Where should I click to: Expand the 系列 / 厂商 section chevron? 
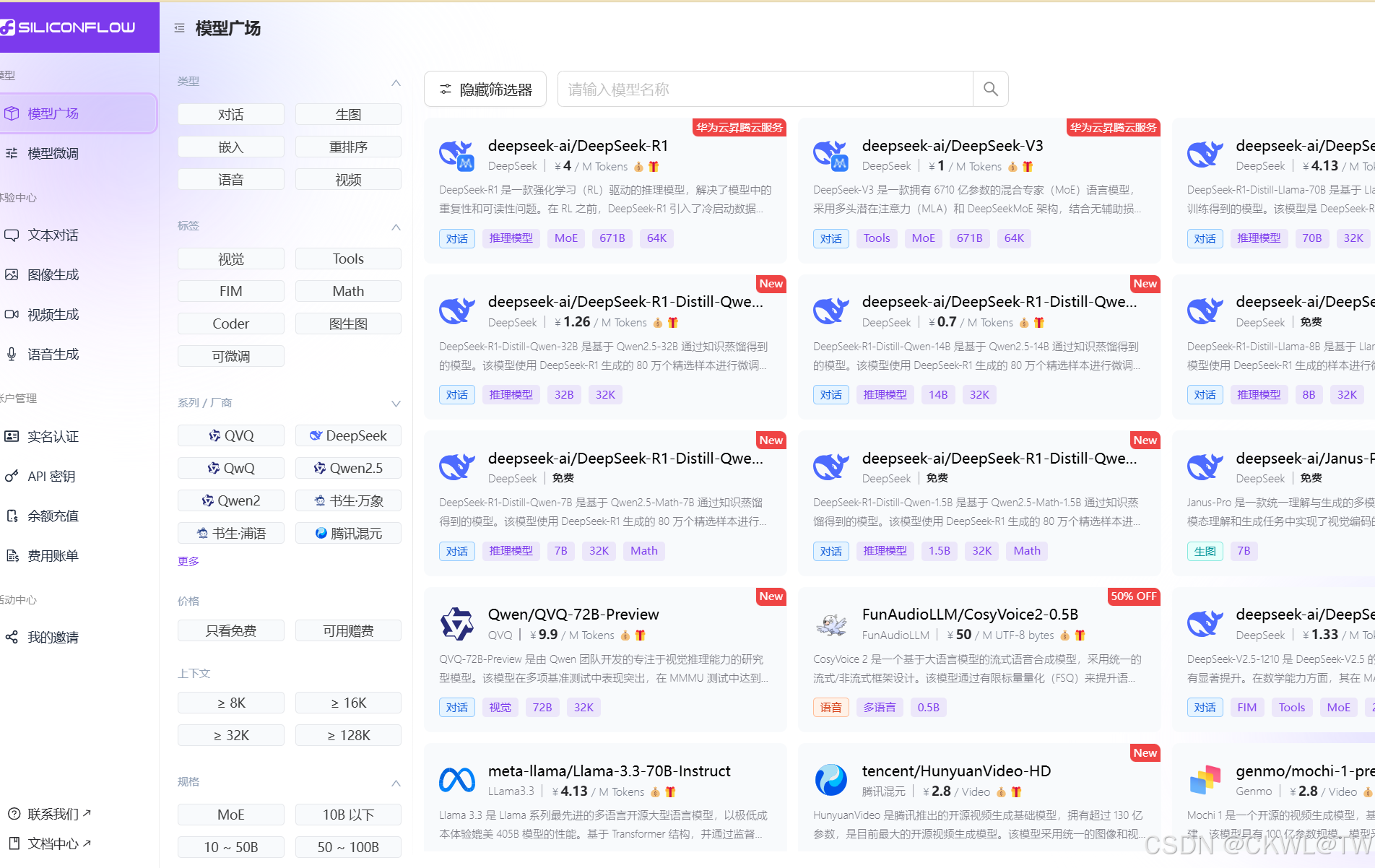coord(396,403)
